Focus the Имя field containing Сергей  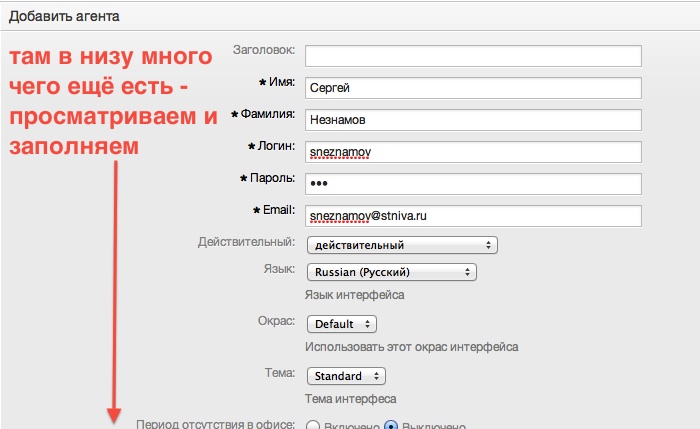[472, 88]
